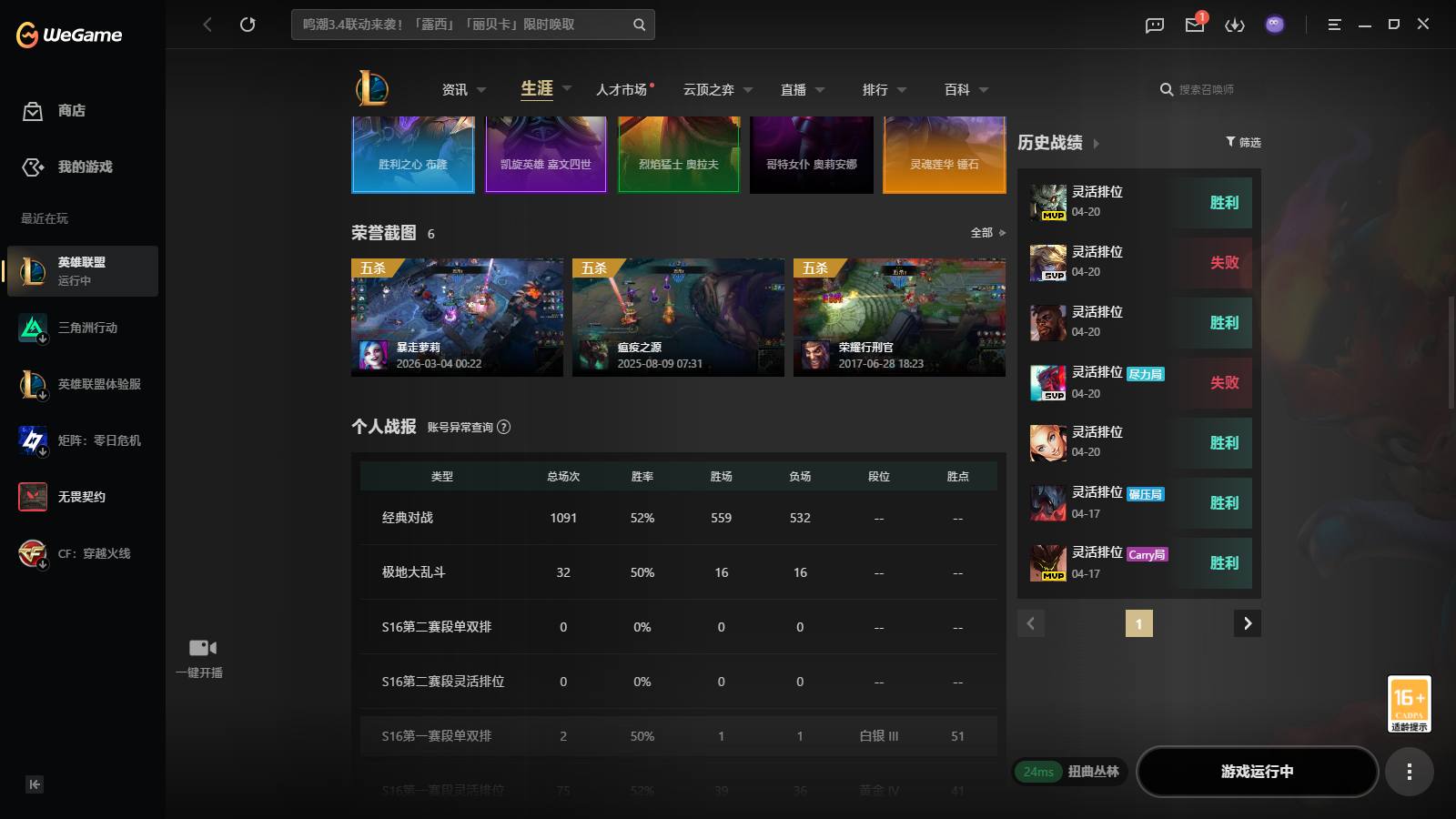Click the S16第二赛段灵活排位 row
Screen dimensions: 1456x819
pos(679,682)
